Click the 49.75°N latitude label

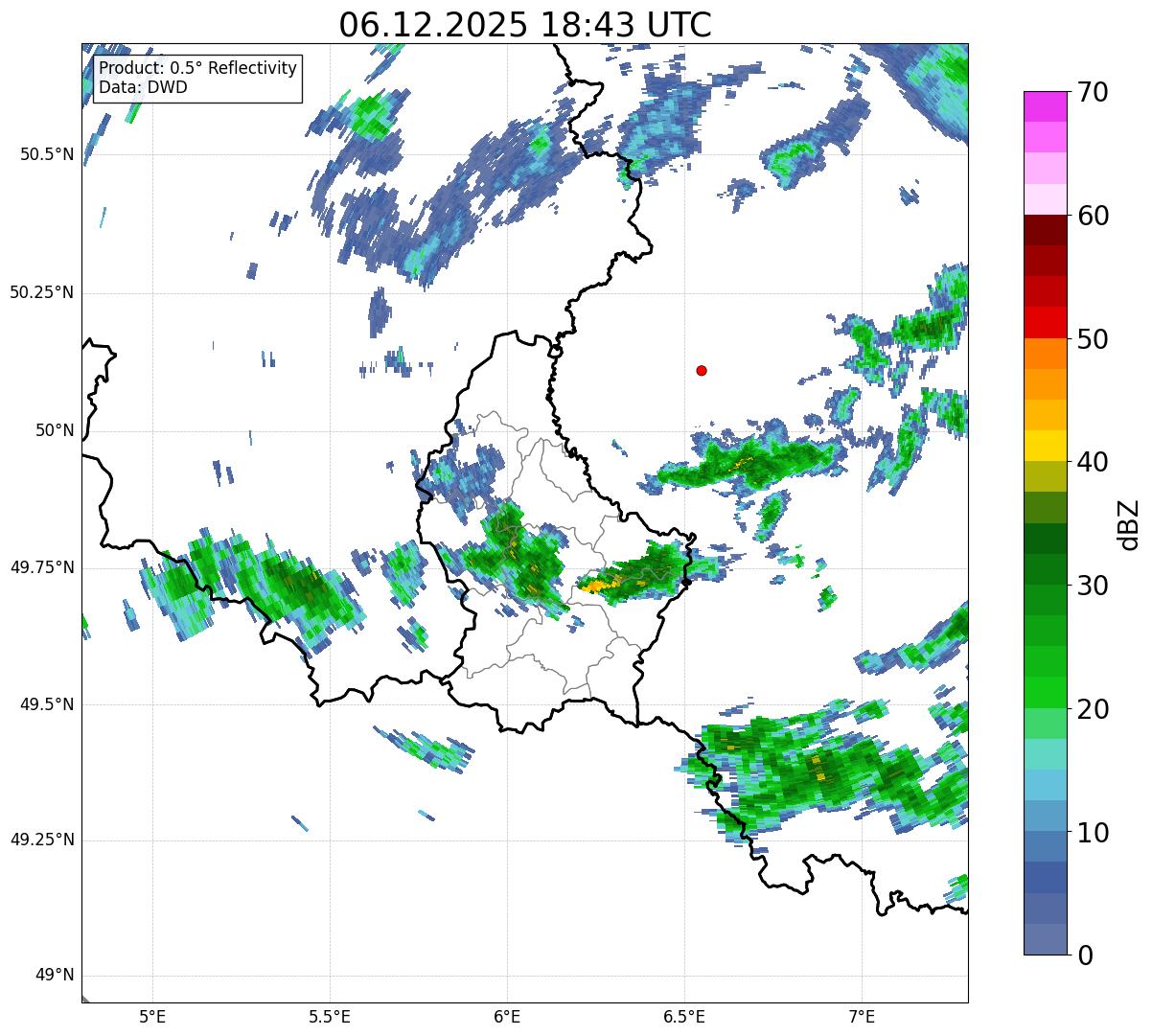pos(42,567)
